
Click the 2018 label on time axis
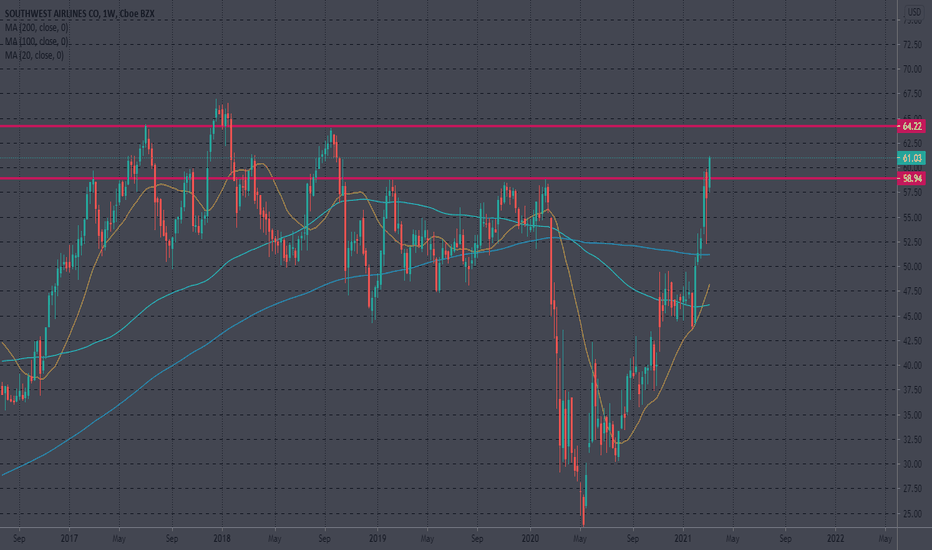tap(222, 539)
